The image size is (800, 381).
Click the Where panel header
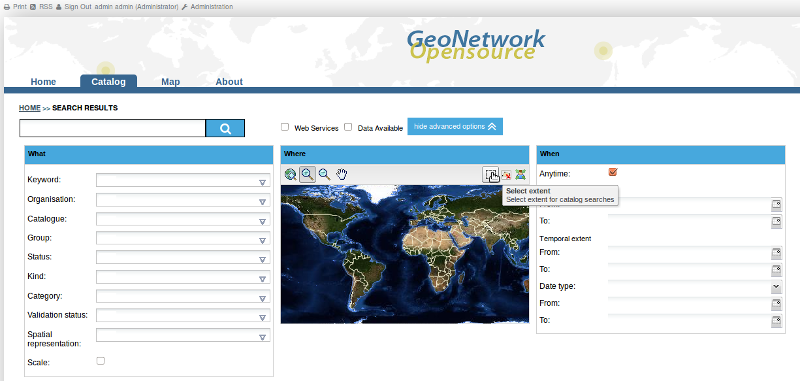pyautogui.click(x=405, y=154)
